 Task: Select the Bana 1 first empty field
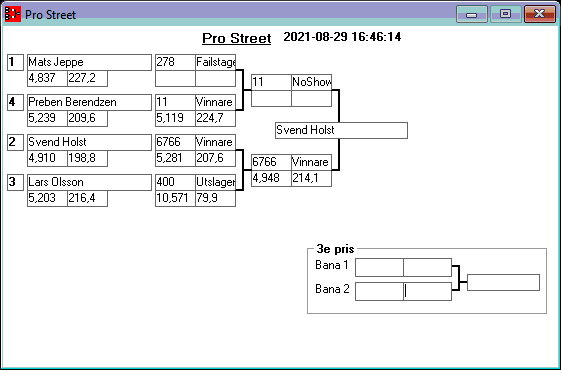tap(379, 267)
